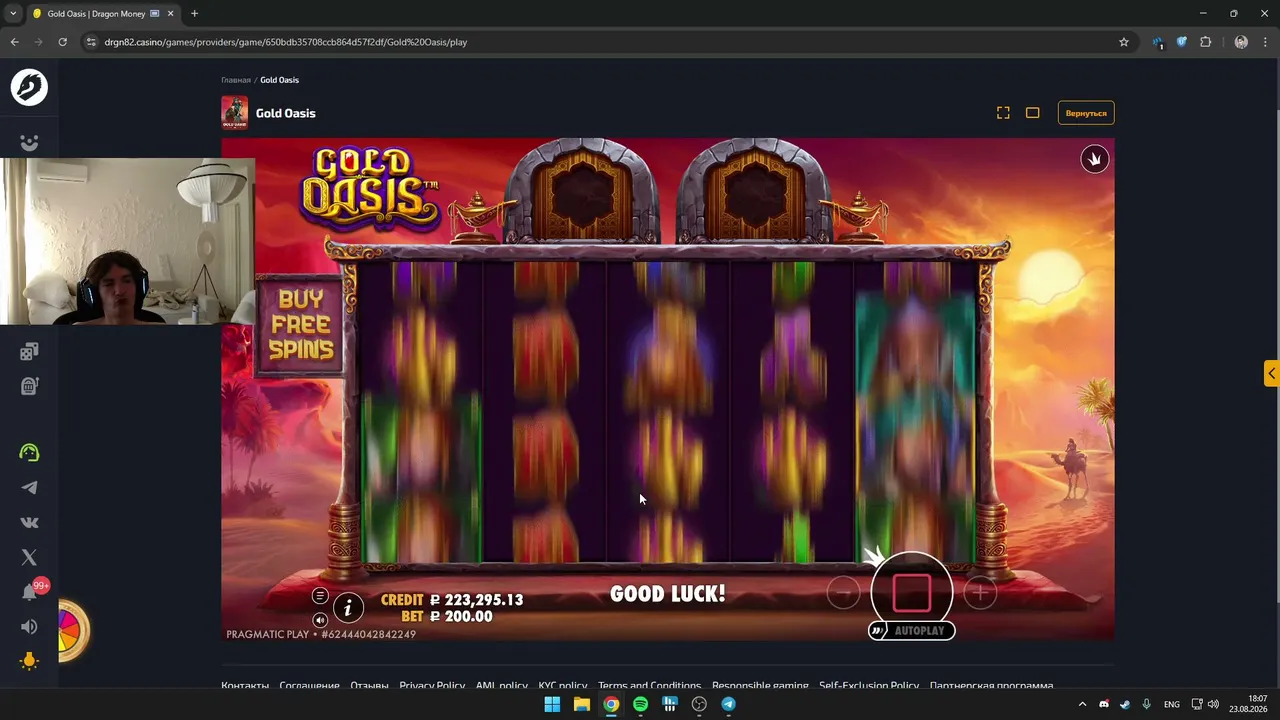Open the Chrome profile avatar
Viewport: 1280px width, 720px height.
tap(1241, 42)
